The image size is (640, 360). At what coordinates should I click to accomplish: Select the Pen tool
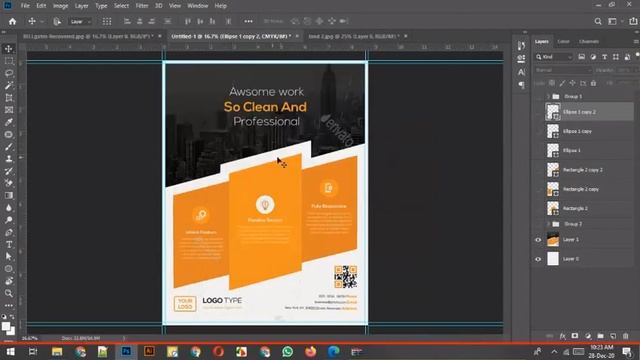coord(9,232)
